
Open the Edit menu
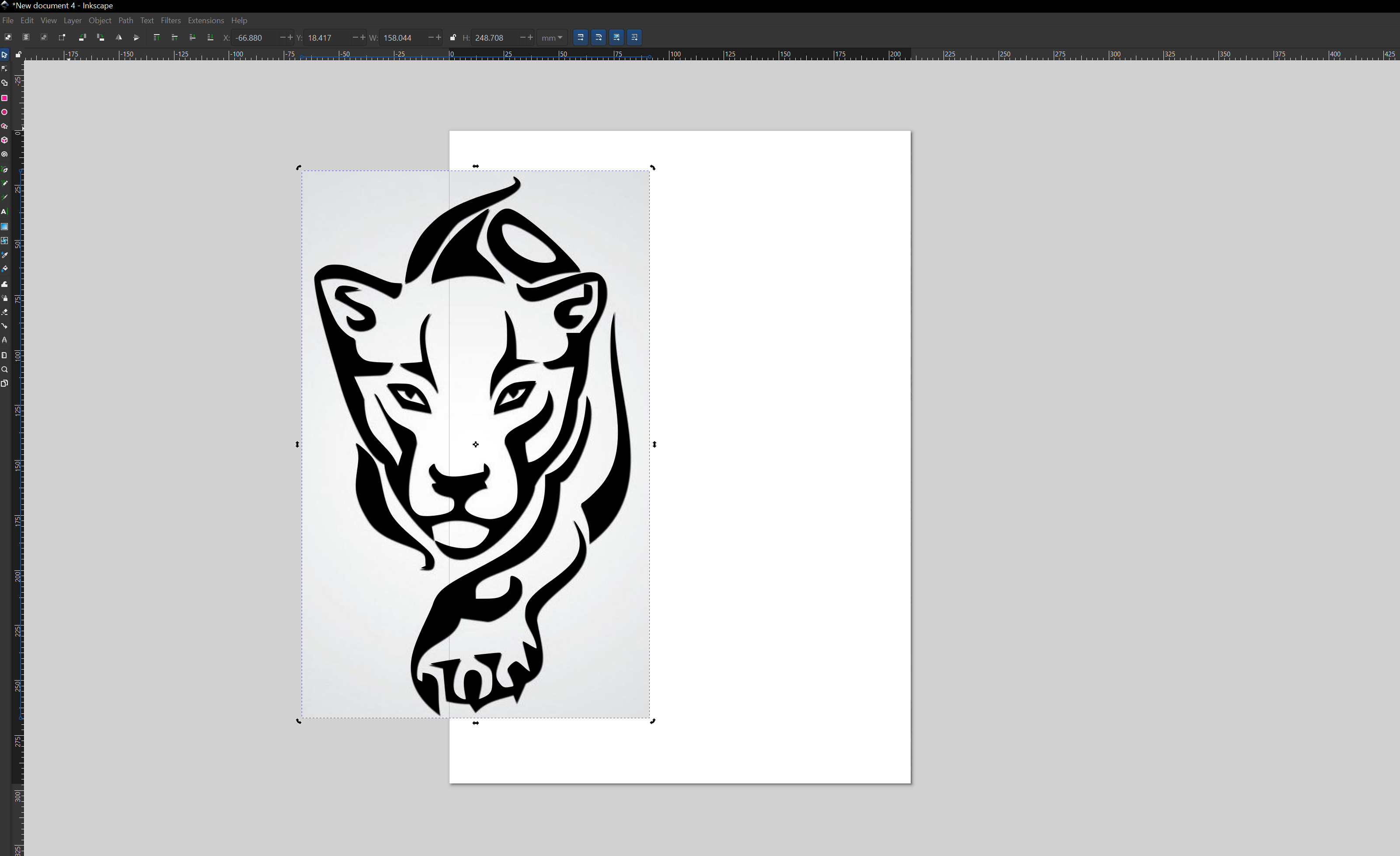(27, 21)
